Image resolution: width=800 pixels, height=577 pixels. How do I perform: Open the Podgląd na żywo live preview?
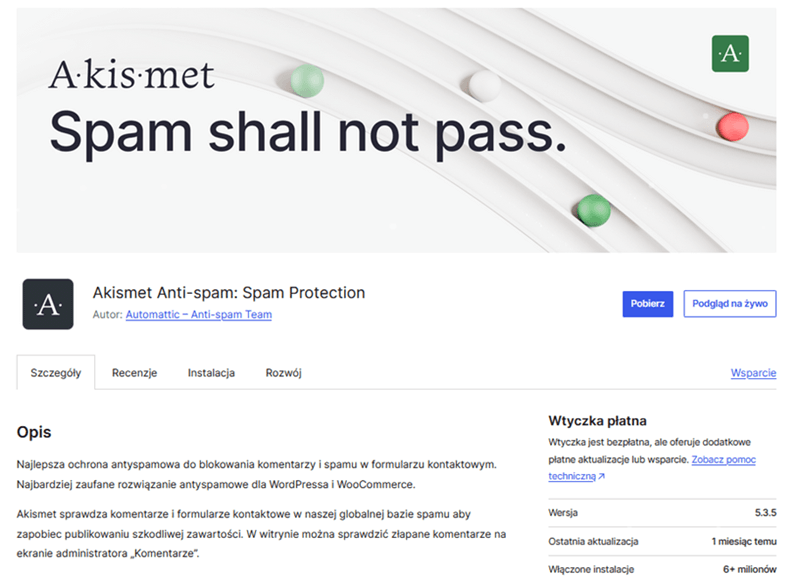click(730, 305)
